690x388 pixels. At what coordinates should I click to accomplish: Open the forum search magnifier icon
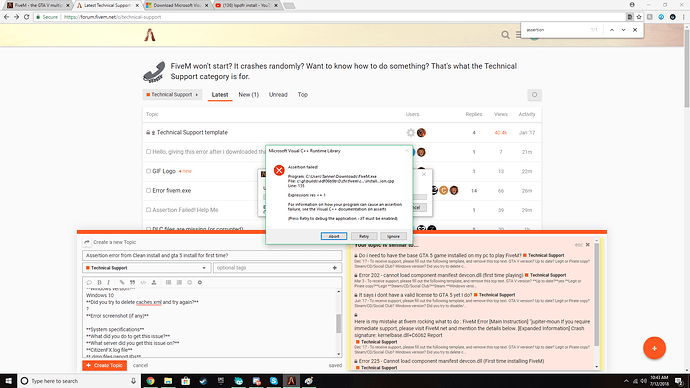coord(505,35)
